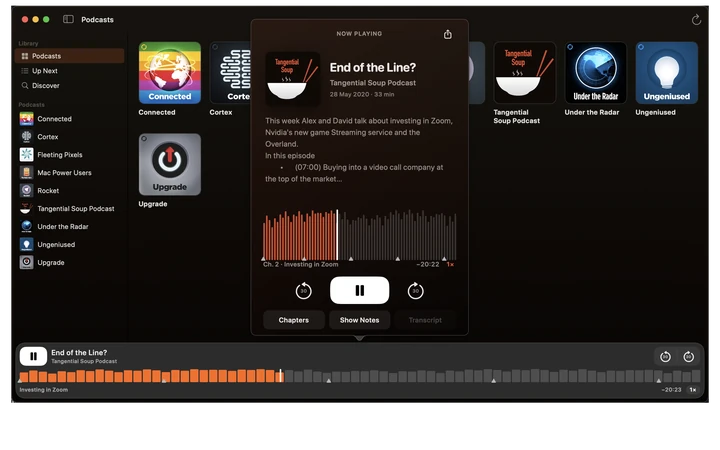Open Fleeting Pixels in the sidebar
Screen dimensions: 720x450
coord(69,155)
